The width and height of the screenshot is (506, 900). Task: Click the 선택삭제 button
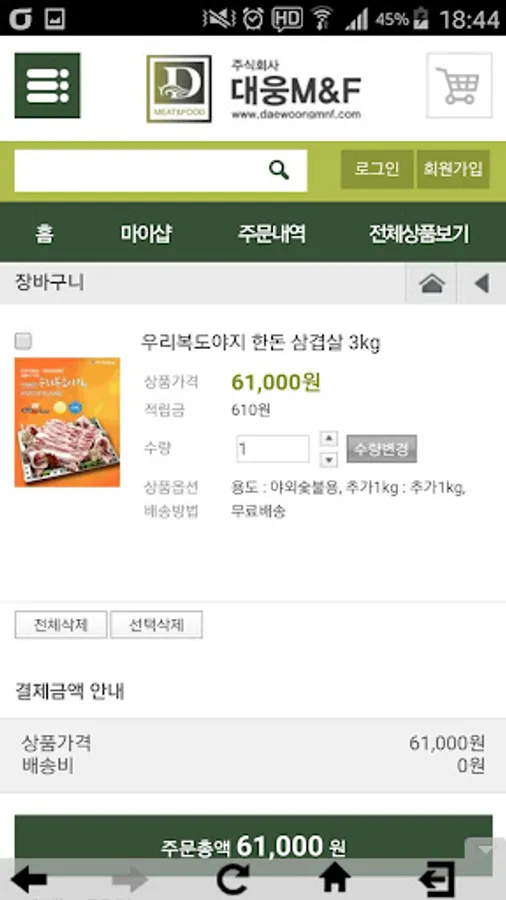point(156,624)
